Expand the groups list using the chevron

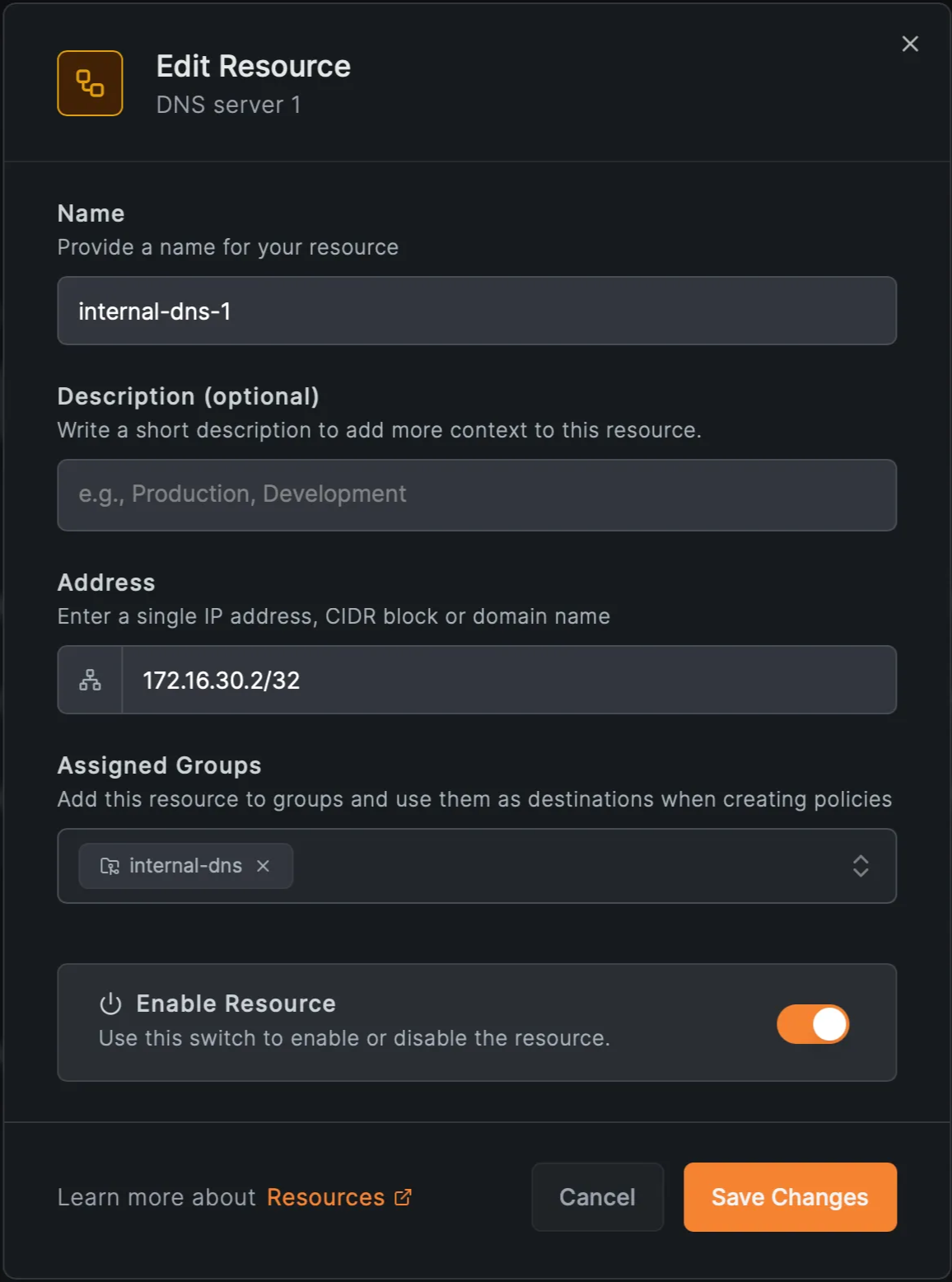(x=860, y=866)
